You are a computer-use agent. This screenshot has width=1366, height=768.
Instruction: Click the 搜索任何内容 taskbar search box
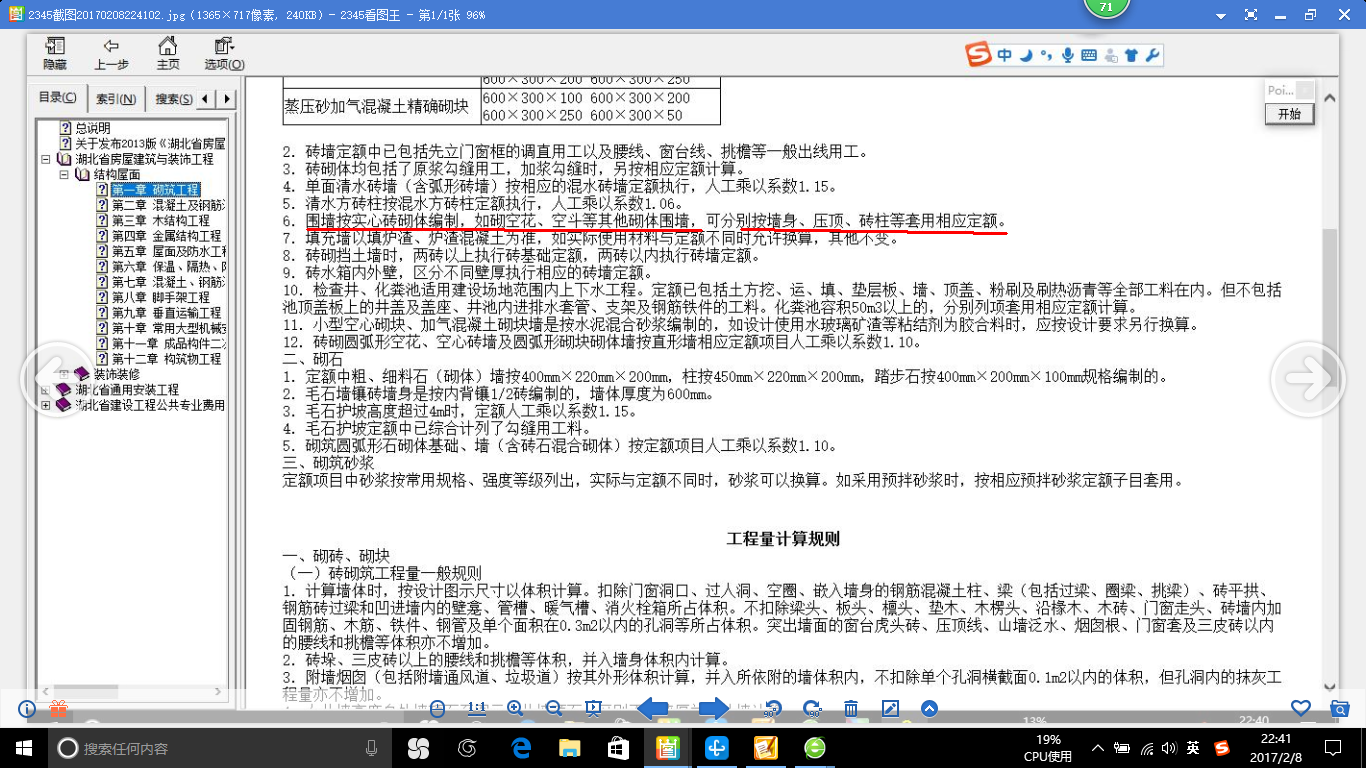[220, 748]
